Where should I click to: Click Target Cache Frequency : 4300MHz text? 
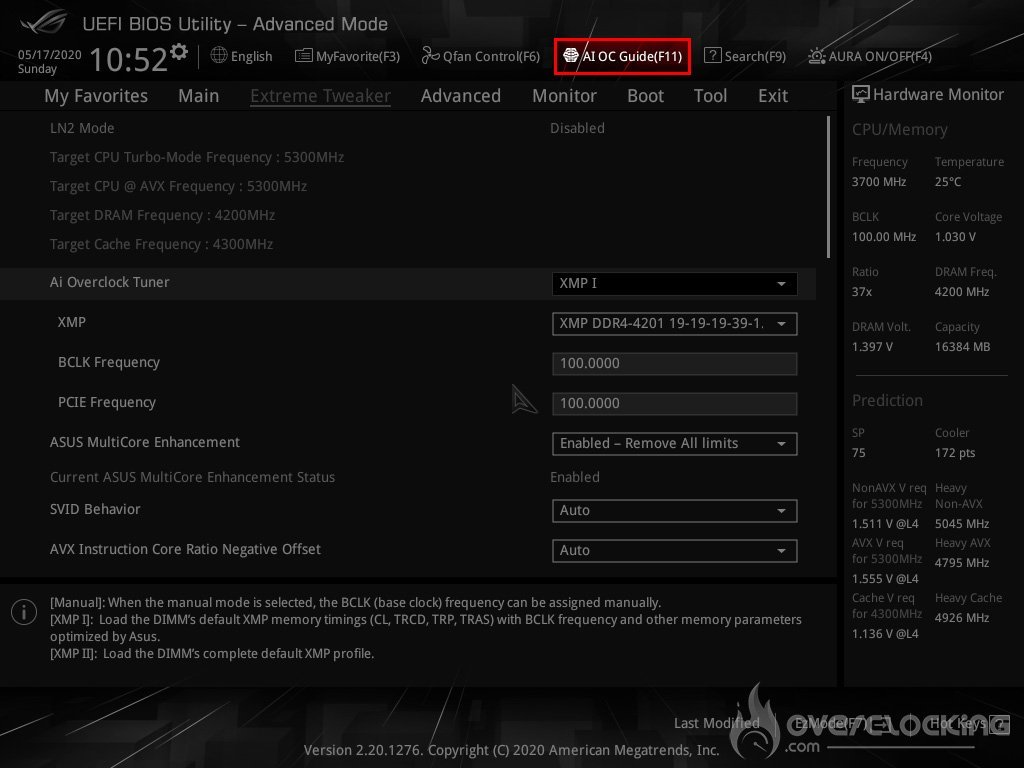[x=161, y=244]
